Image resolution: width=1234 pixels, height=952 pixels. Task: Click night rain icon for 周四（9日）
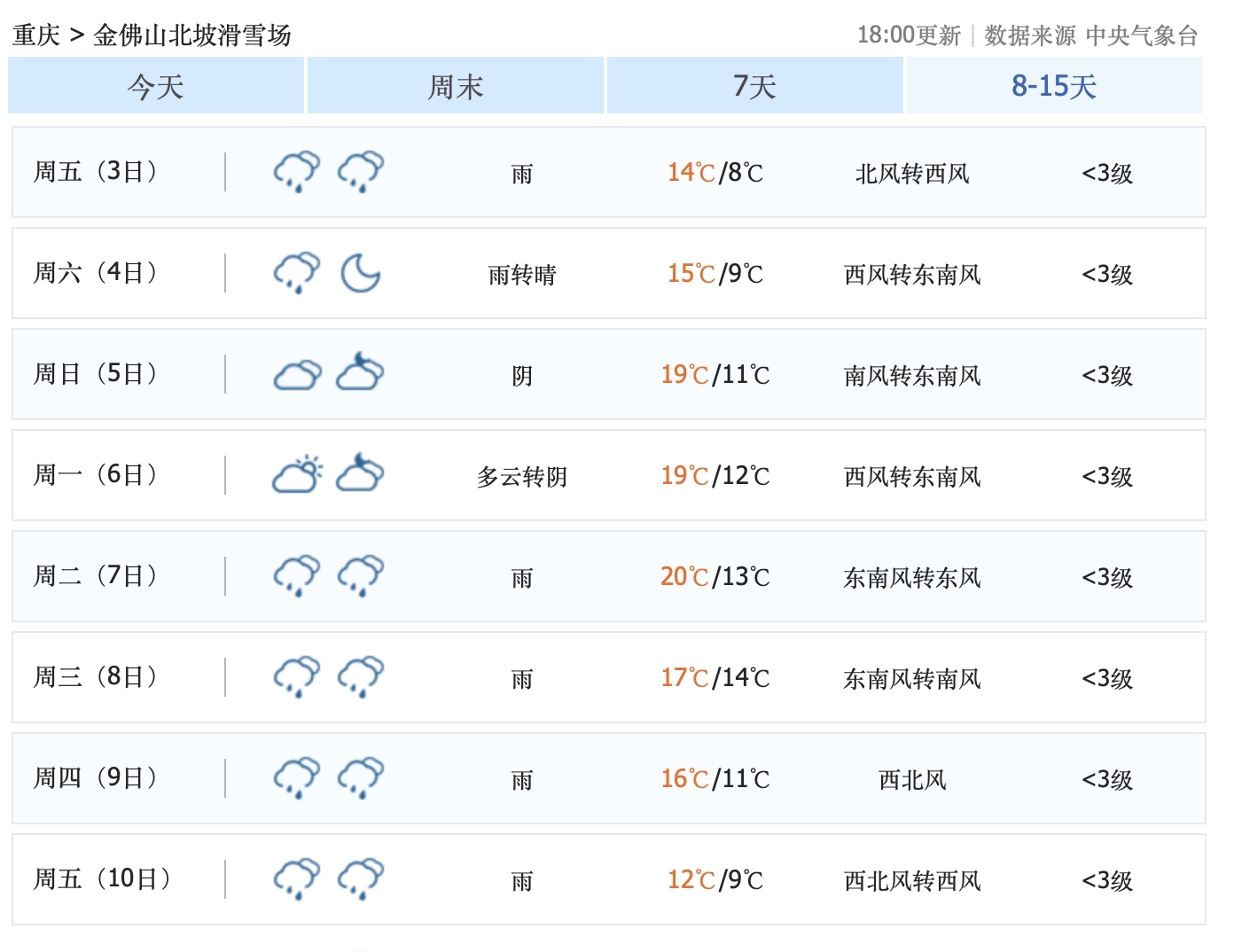[x=361, y=778]
